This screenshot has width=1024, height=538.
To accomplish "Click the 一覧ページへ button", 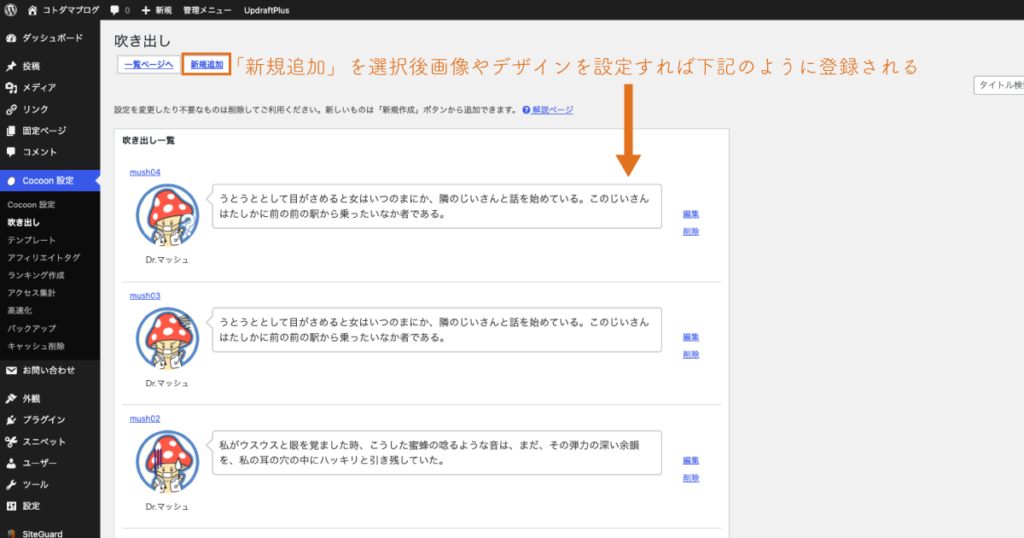I will coord(149,65).
